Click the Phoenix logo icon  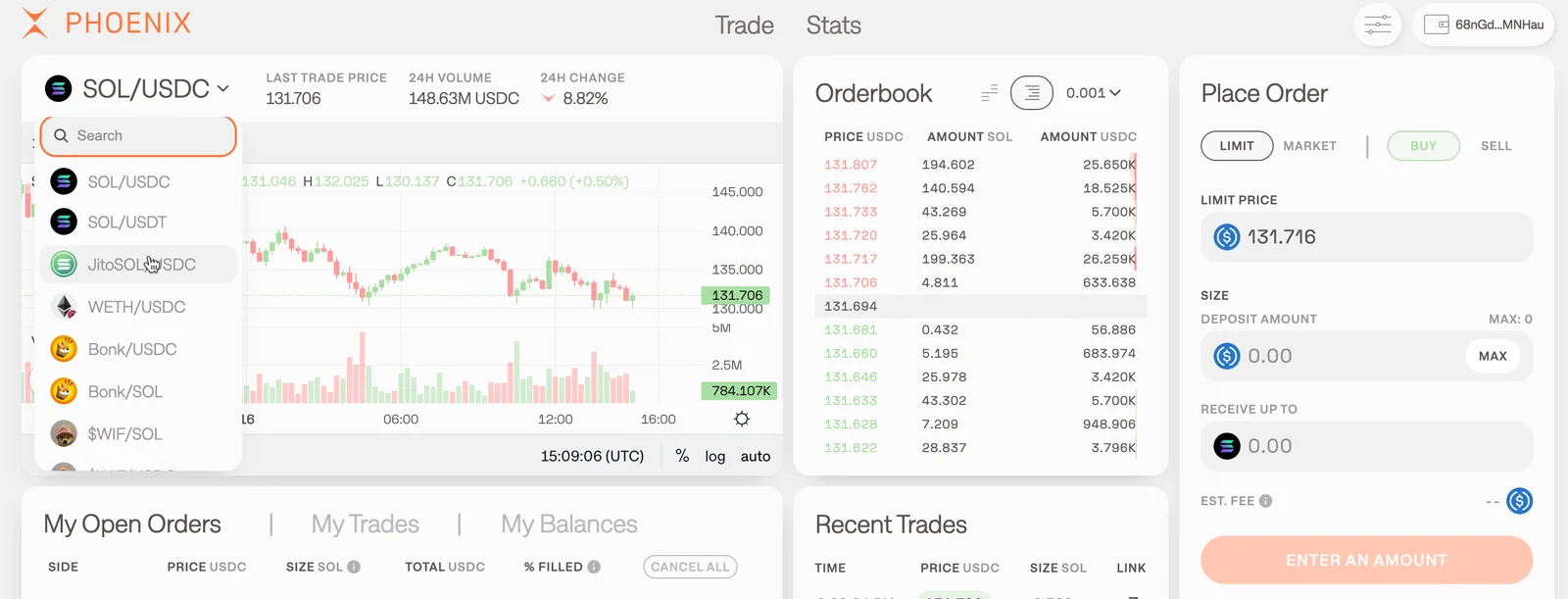tap(35, 23)
